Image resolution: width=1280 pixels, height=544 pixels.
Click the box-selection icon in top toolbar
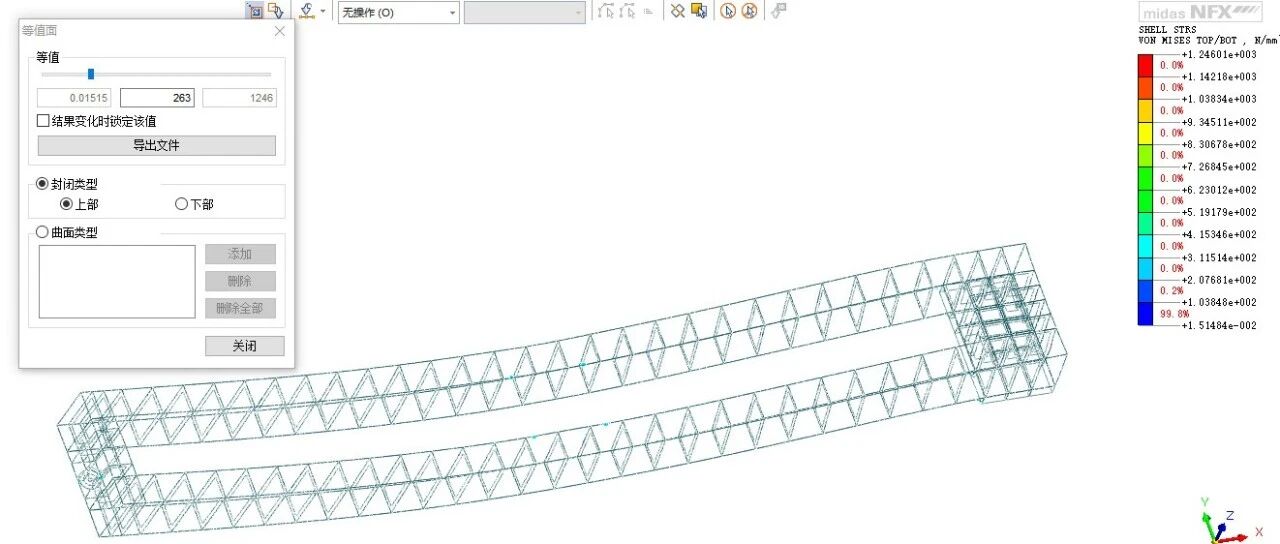pyautogui.click(x=255, y=11)
